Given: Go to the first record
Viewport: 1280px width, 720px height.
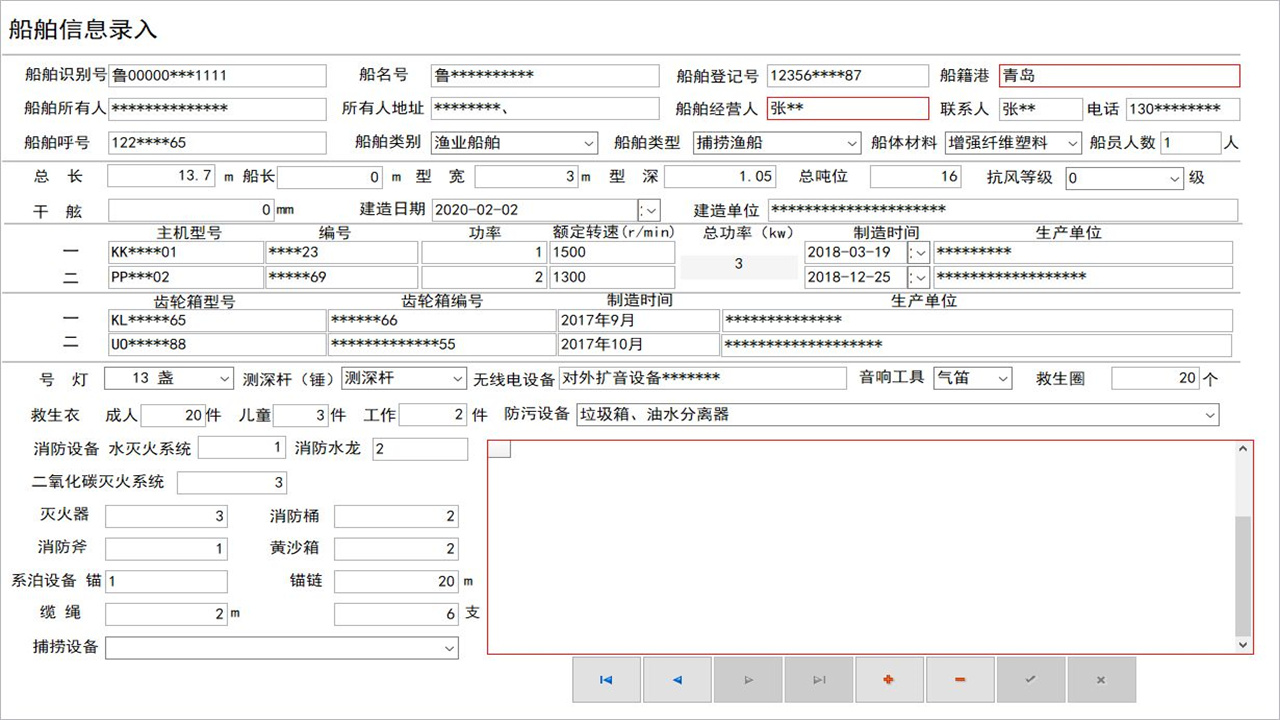Looking at the screenshot, I should (x=606, y=680).
